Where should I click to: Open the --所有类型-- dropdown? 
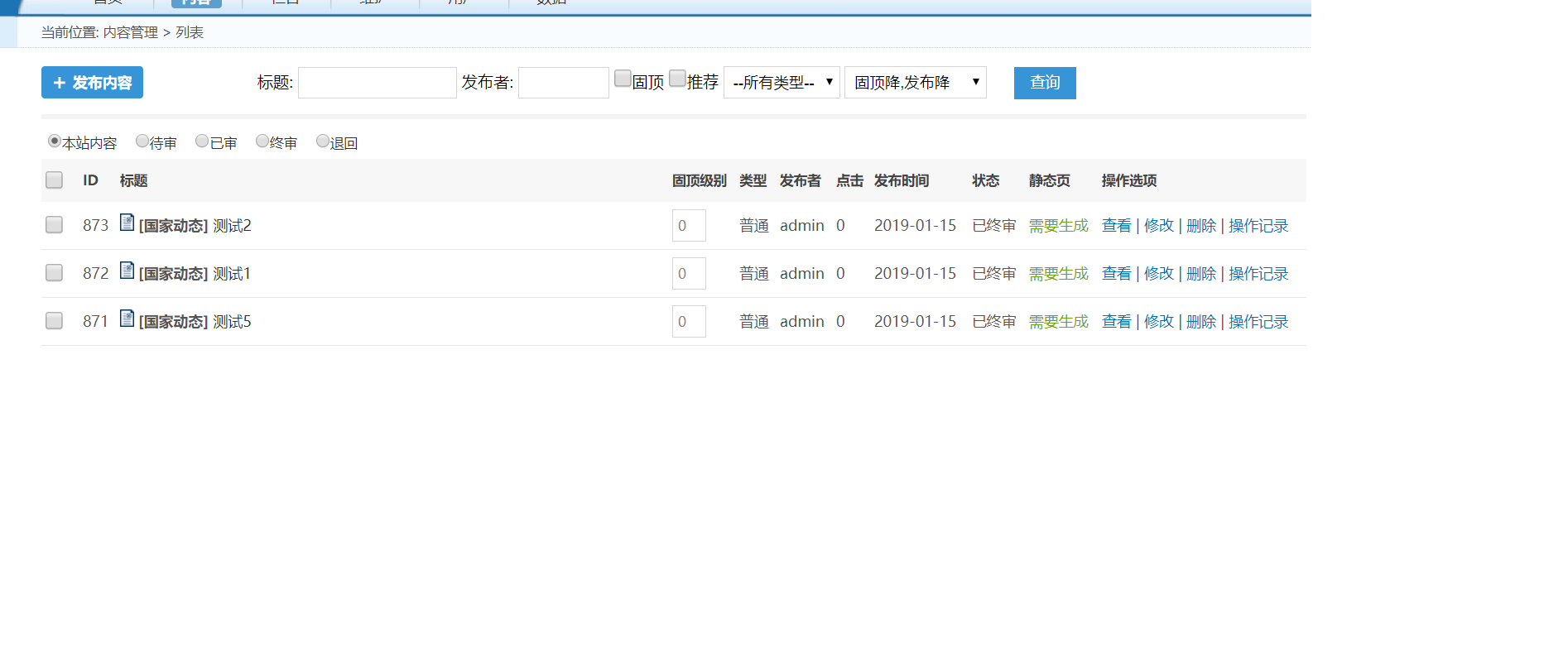782,83
